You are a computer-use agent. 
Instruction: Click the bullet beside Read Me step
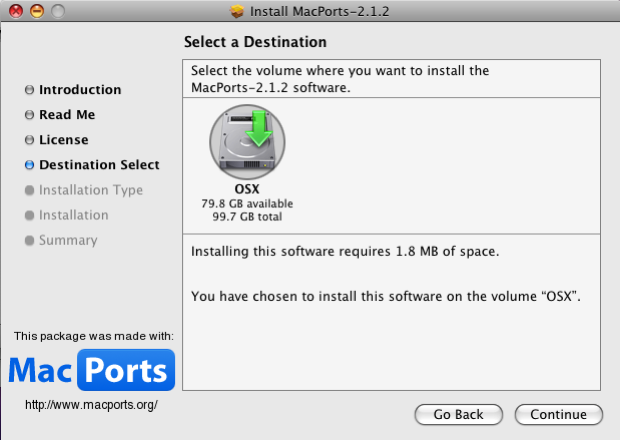(x=29, y=115)
